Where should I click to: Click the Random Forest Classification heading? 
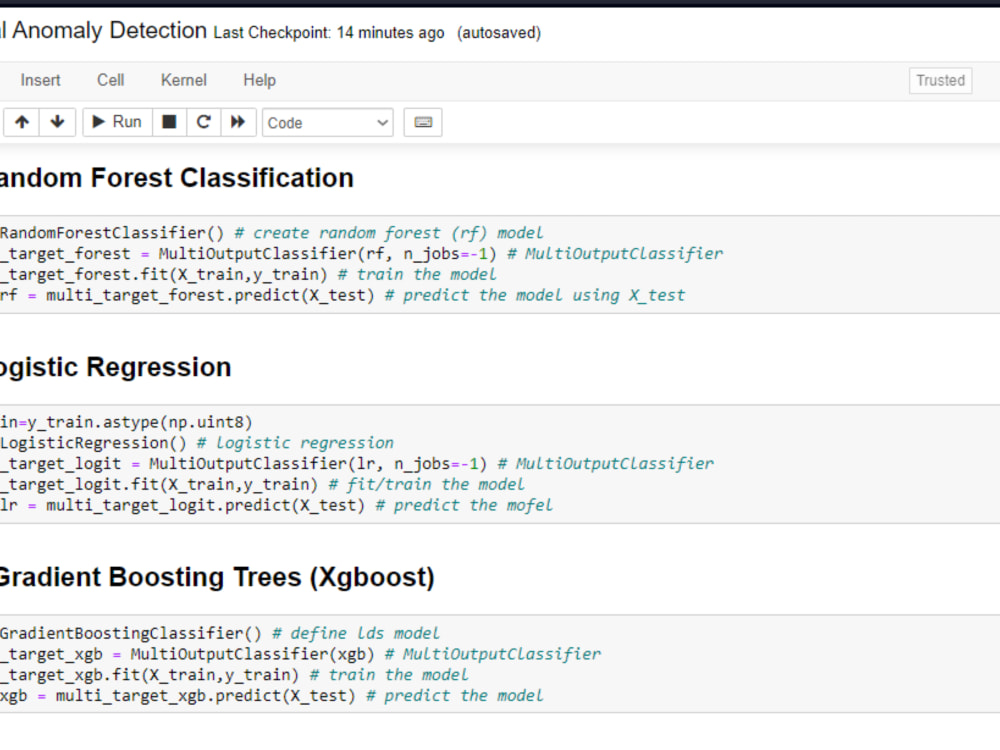175,178
